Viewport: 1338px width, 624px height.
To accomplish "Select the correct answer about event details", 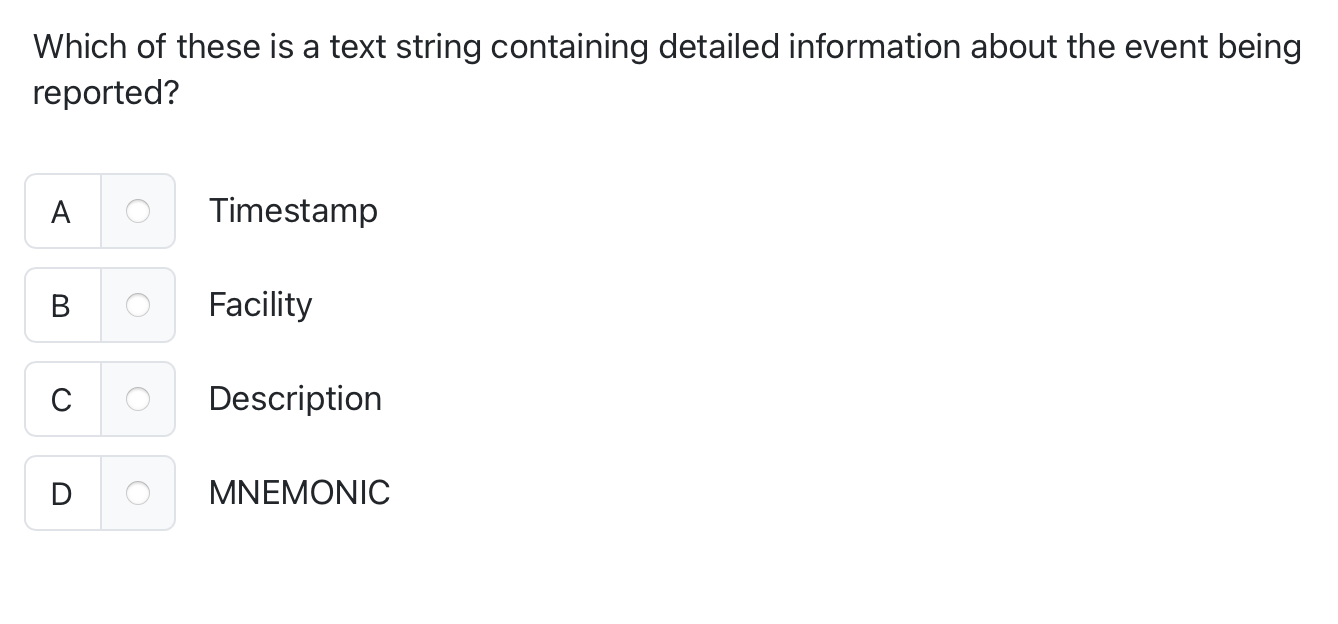I will (x=137, y=399).
